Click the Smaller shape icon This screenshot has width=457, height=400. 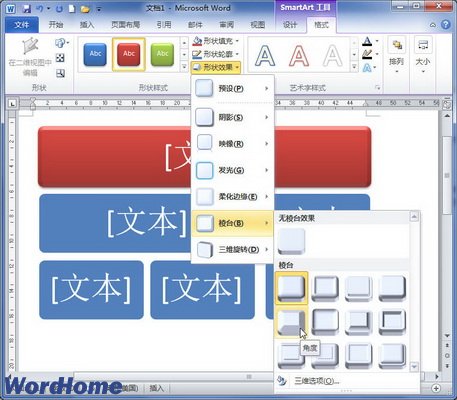click(60, 73)
